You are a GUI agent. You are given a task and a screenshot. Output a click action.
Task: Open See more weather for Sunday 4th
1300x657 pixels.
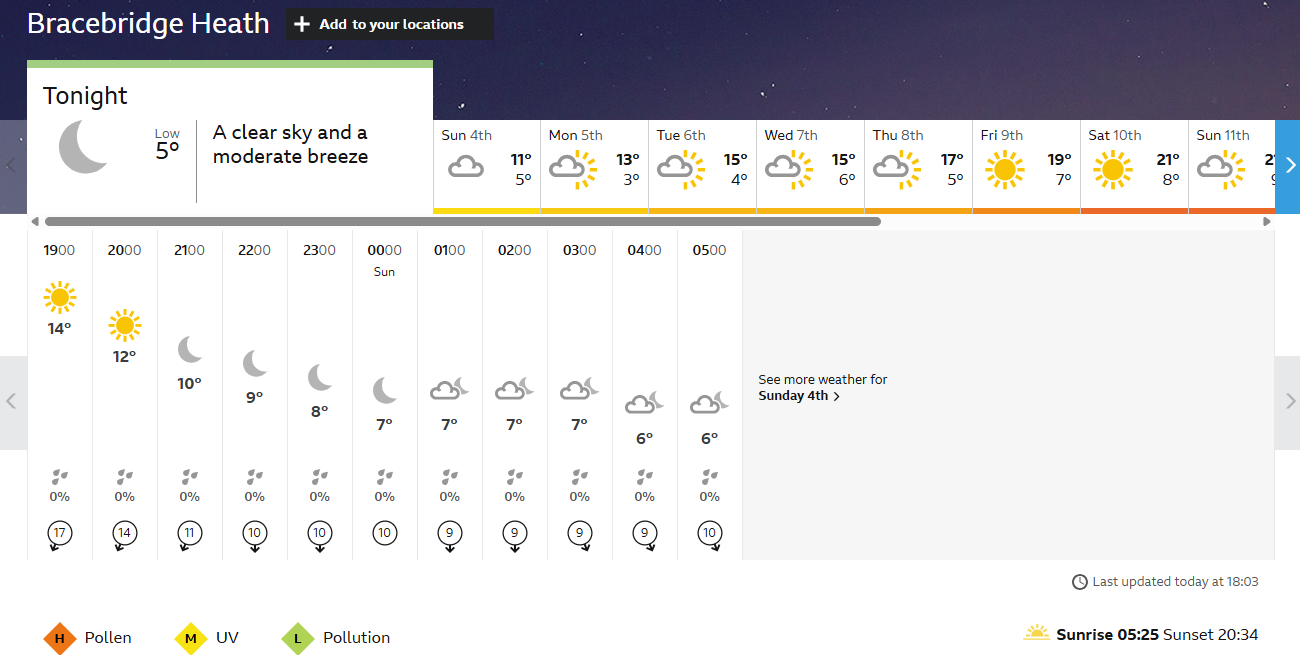pos(822,388)
